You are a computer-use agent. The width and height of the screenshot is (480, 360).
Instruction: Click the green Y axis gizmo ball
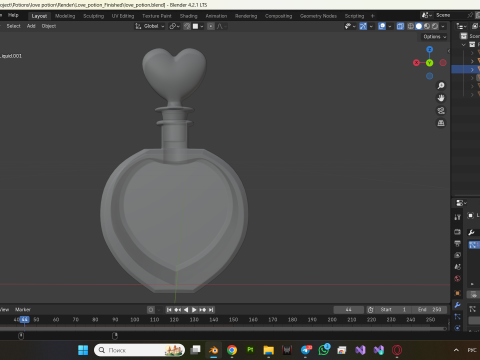point(429,63)
